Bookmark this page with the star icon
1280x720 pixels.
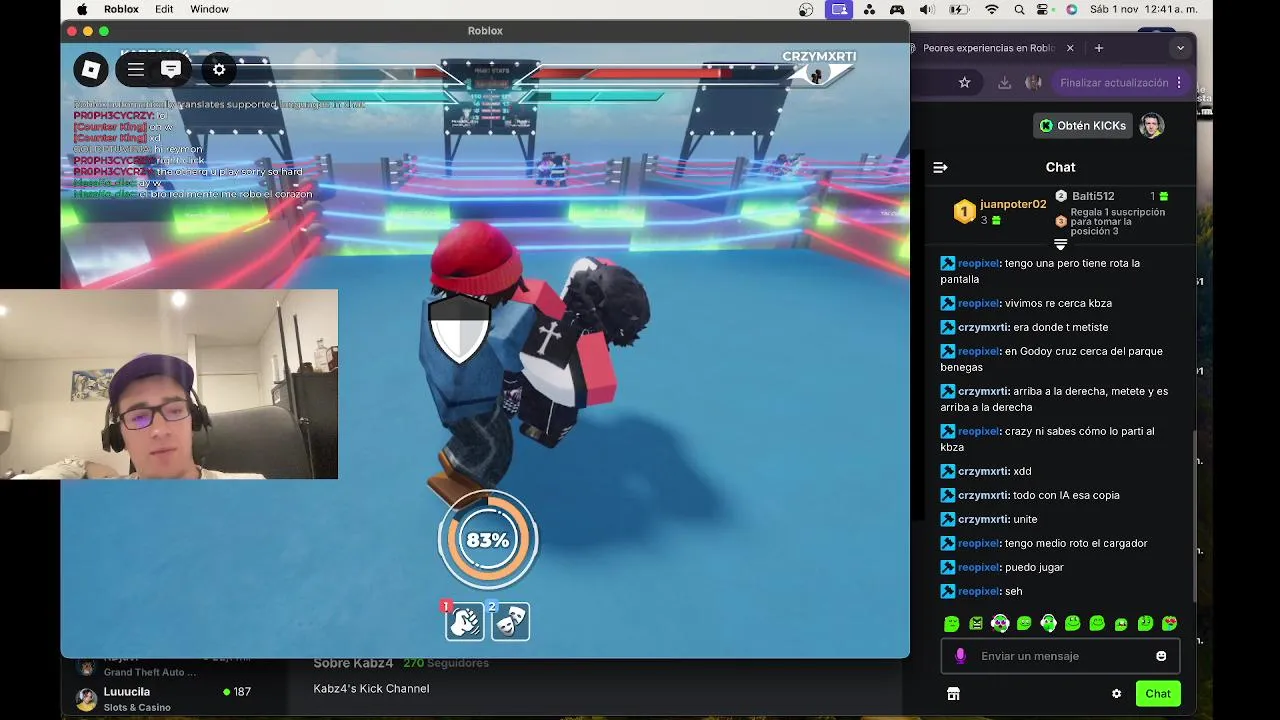tap(964, 83)
